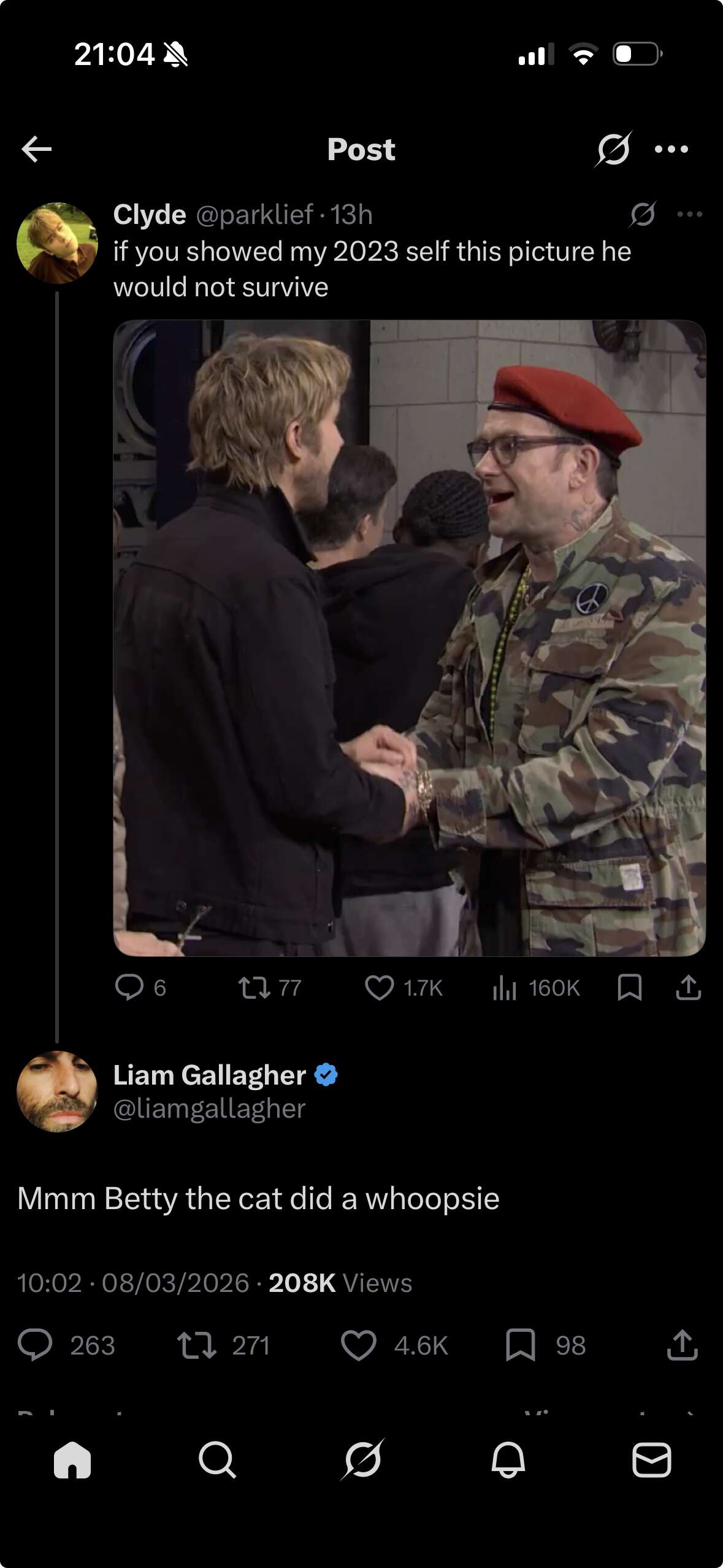
Task: Open the header three-dot more menu
Action: pyautogui.click(x=671, y=149)
